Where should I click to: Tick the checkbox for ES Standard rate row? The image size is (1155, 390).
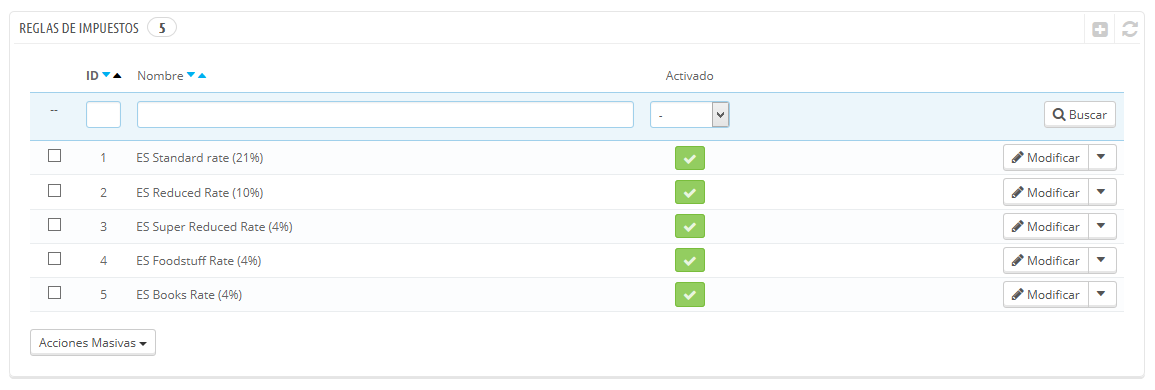54,156
